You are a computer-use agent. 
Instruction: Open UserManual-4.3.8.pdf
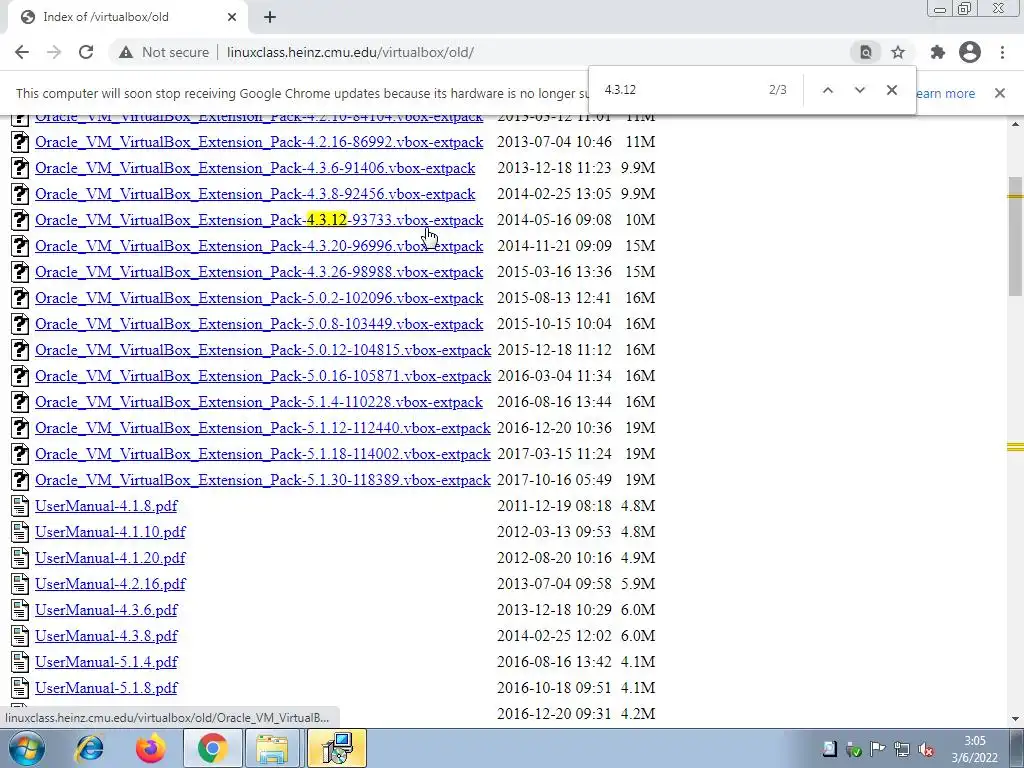(x=106, y=636)
